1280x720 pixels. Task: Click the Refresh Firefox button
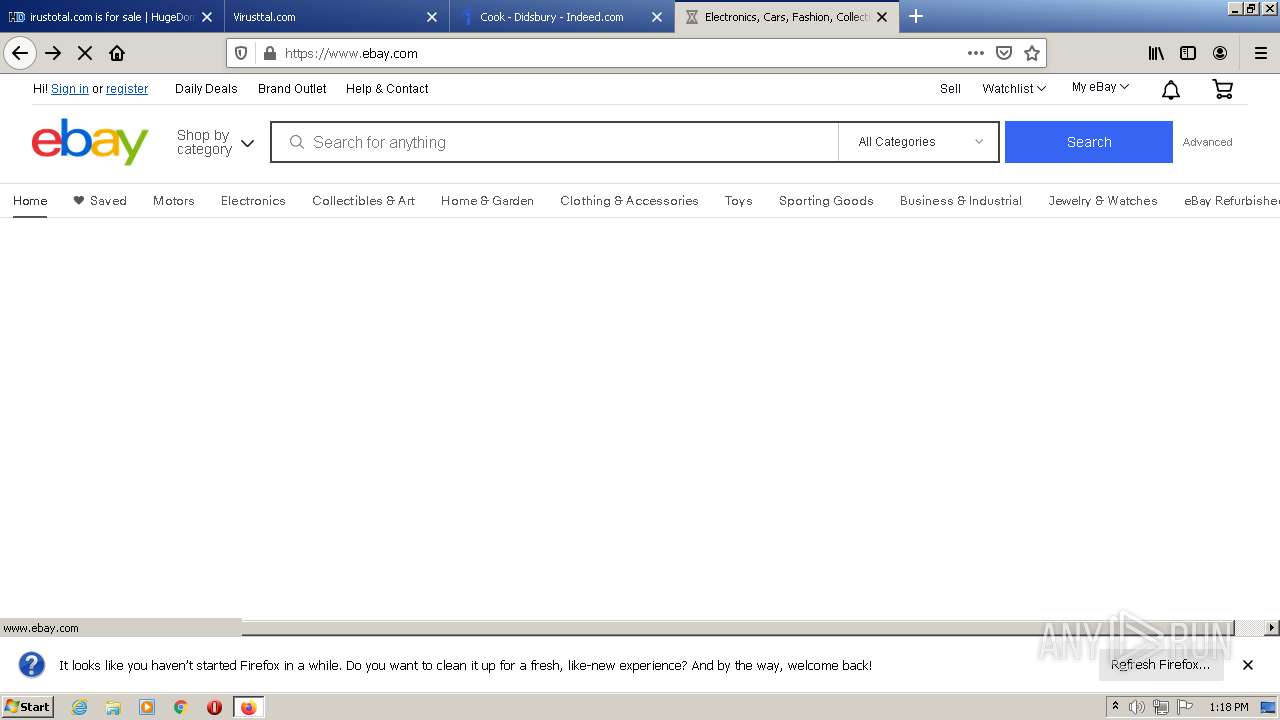(x=1161, y=665)
